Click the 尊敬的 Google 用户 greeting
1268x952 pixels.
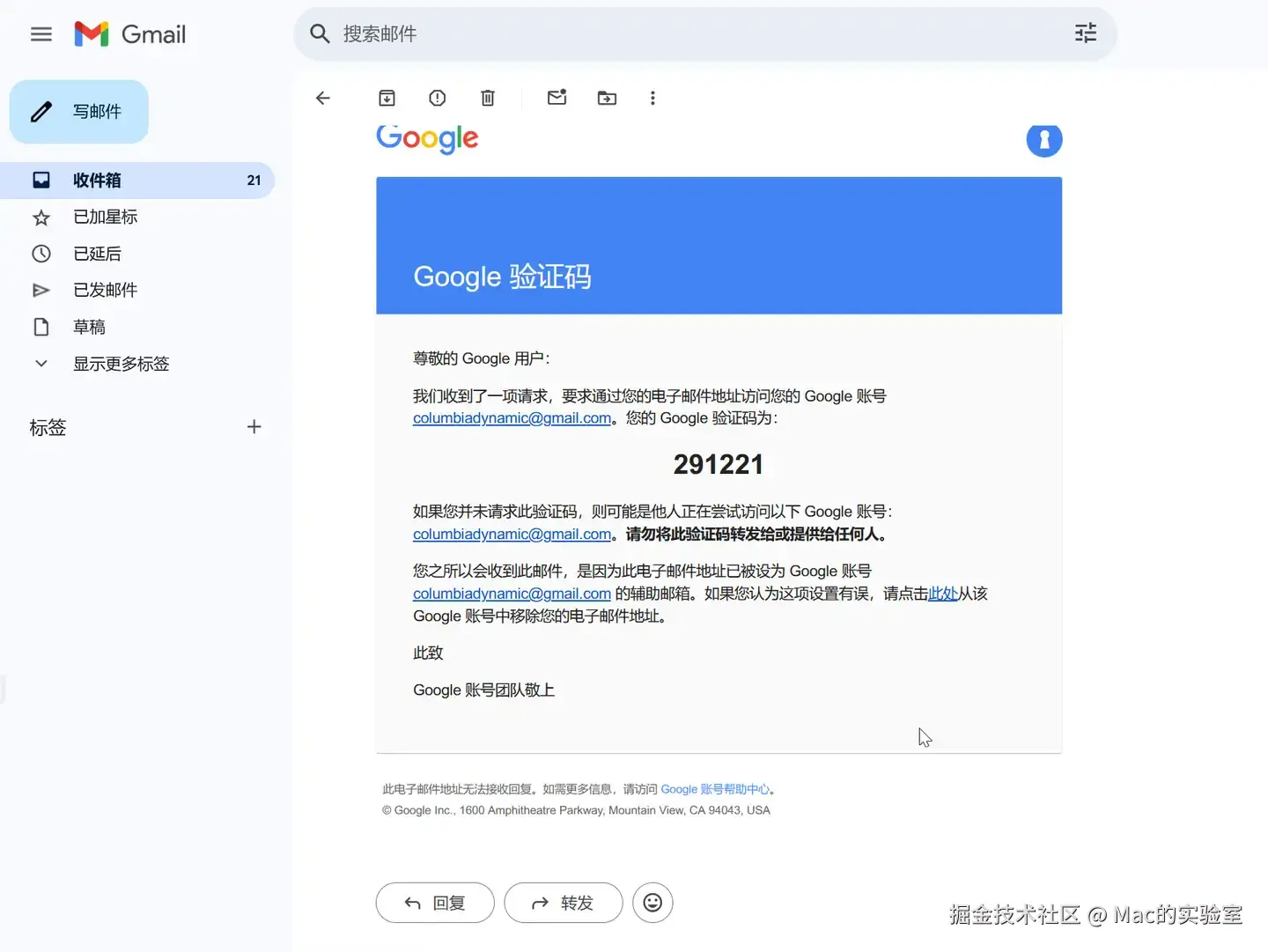[x=481, y=358]
